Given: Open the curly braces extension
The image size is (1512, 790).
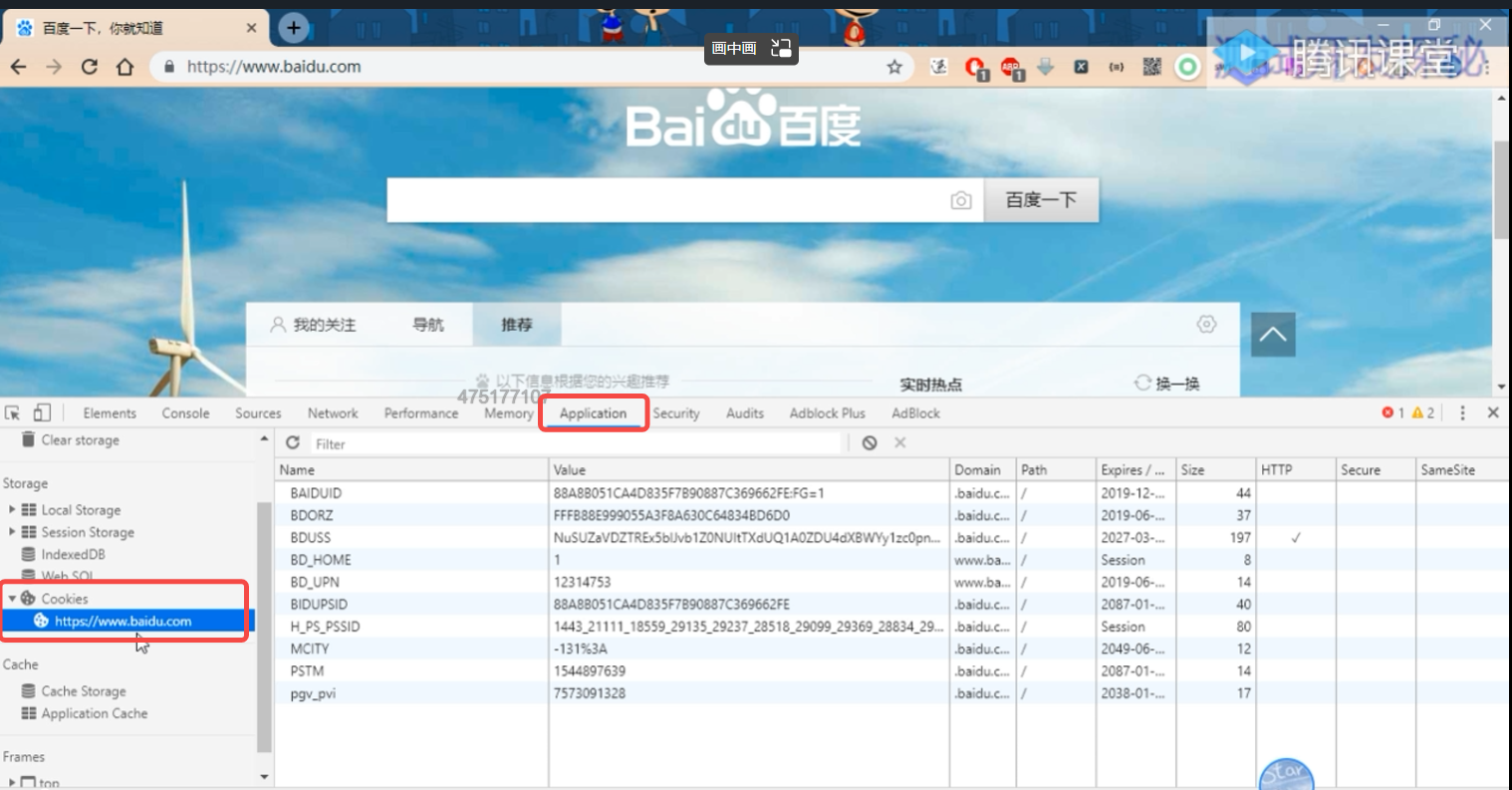Looking at the screenshot, I should [x=1117, y=67].
